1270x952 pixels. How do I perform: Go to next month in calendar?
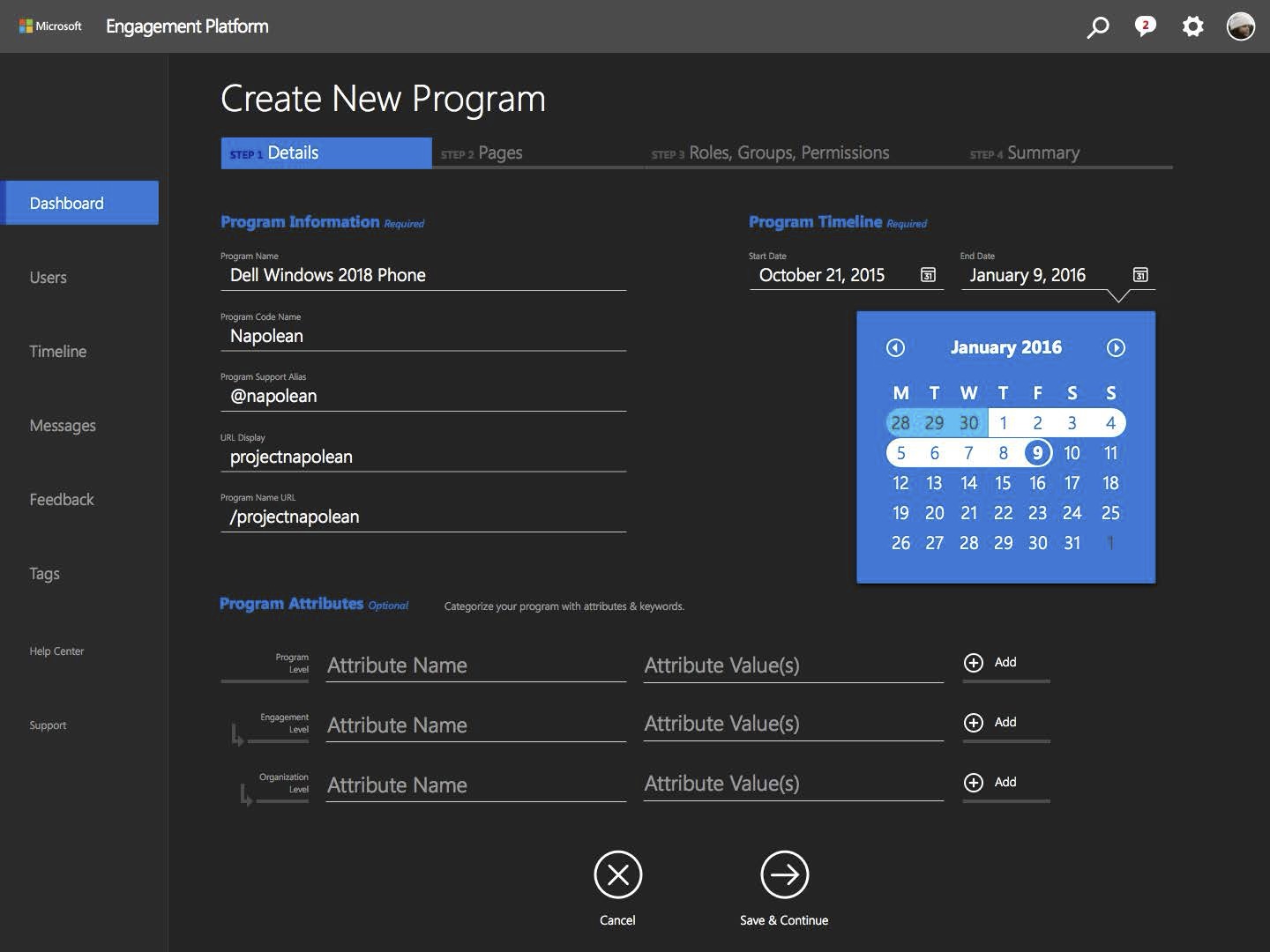coord(1116,347)
